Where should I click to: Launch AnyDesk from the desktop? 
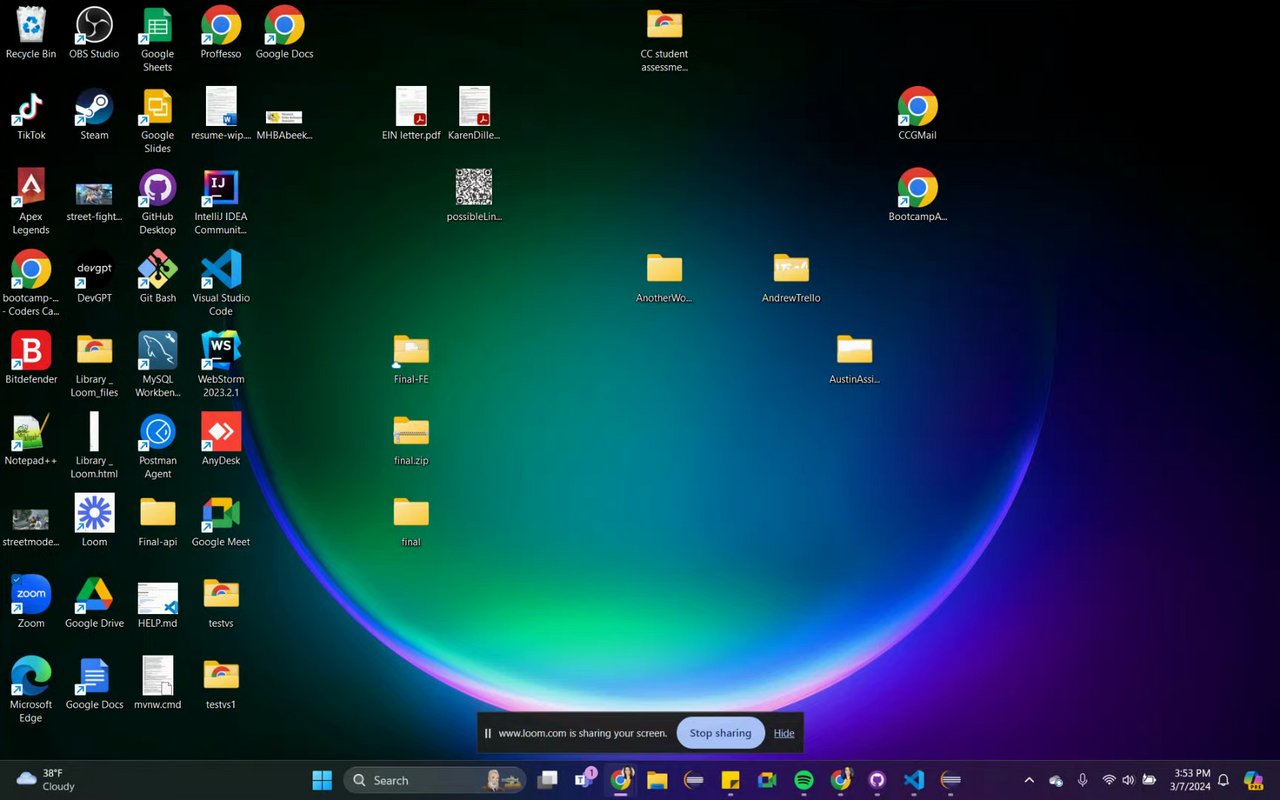(x=221, y=440)
